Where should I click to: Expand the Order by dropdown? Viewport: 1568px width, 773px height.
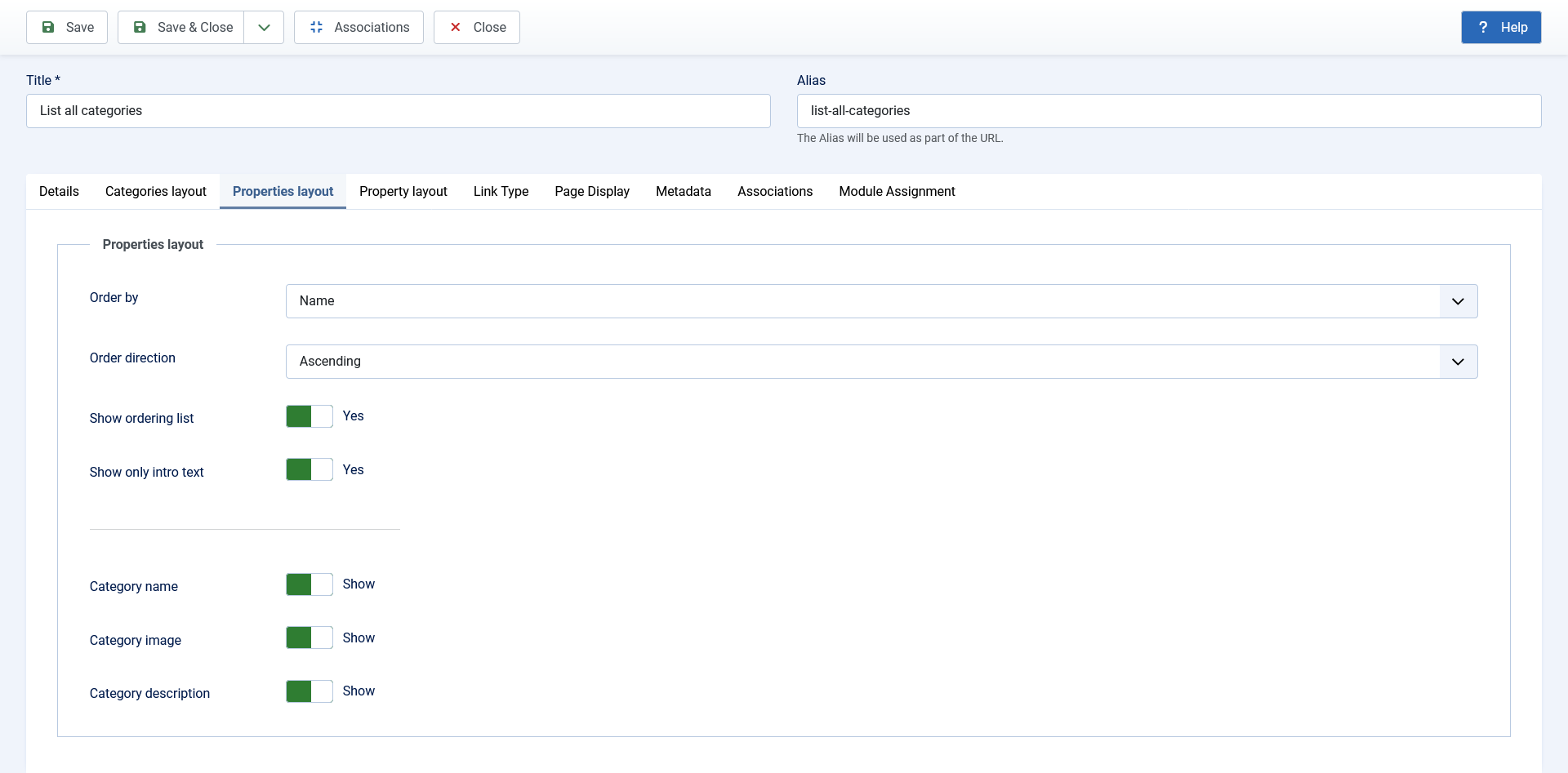pos(882,301)
